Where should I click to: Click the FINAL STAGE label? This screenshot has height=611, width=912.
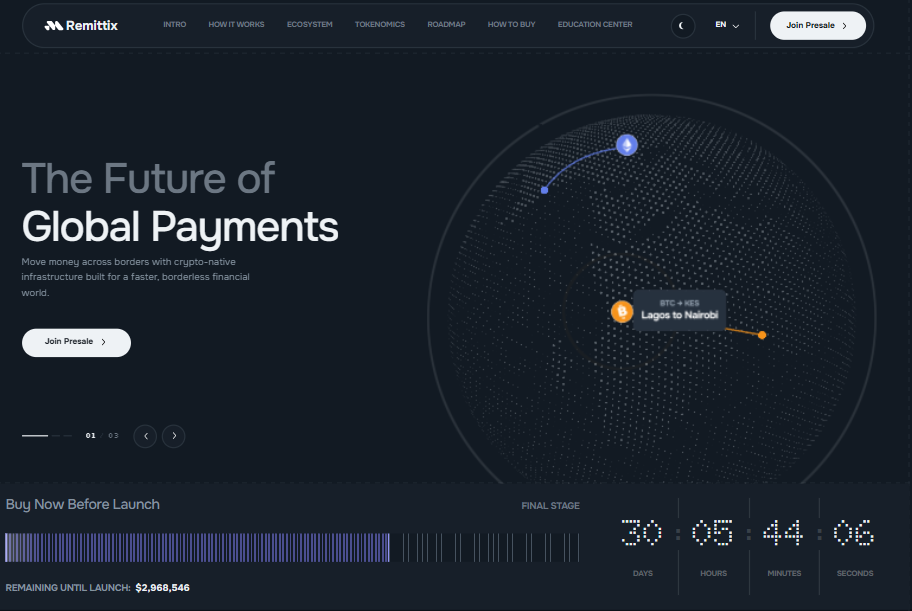[550, 506]
